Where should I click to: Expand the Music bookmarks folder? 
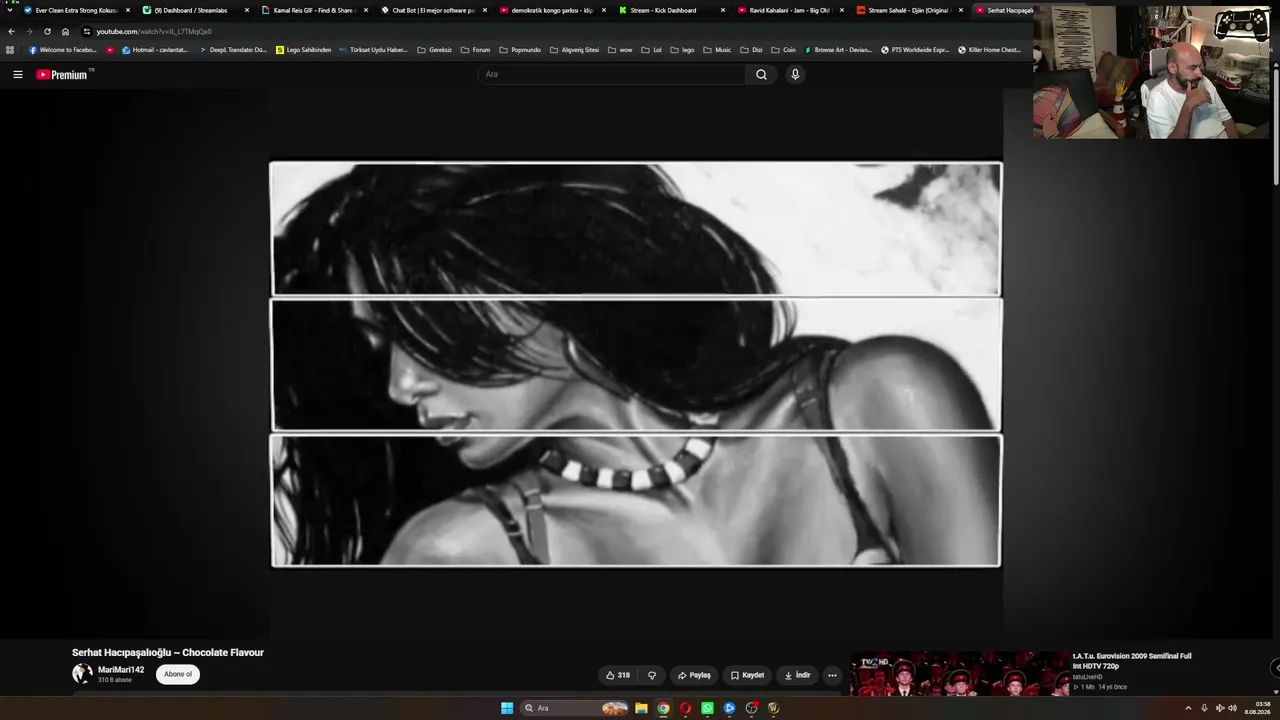(x=717, y=50)
